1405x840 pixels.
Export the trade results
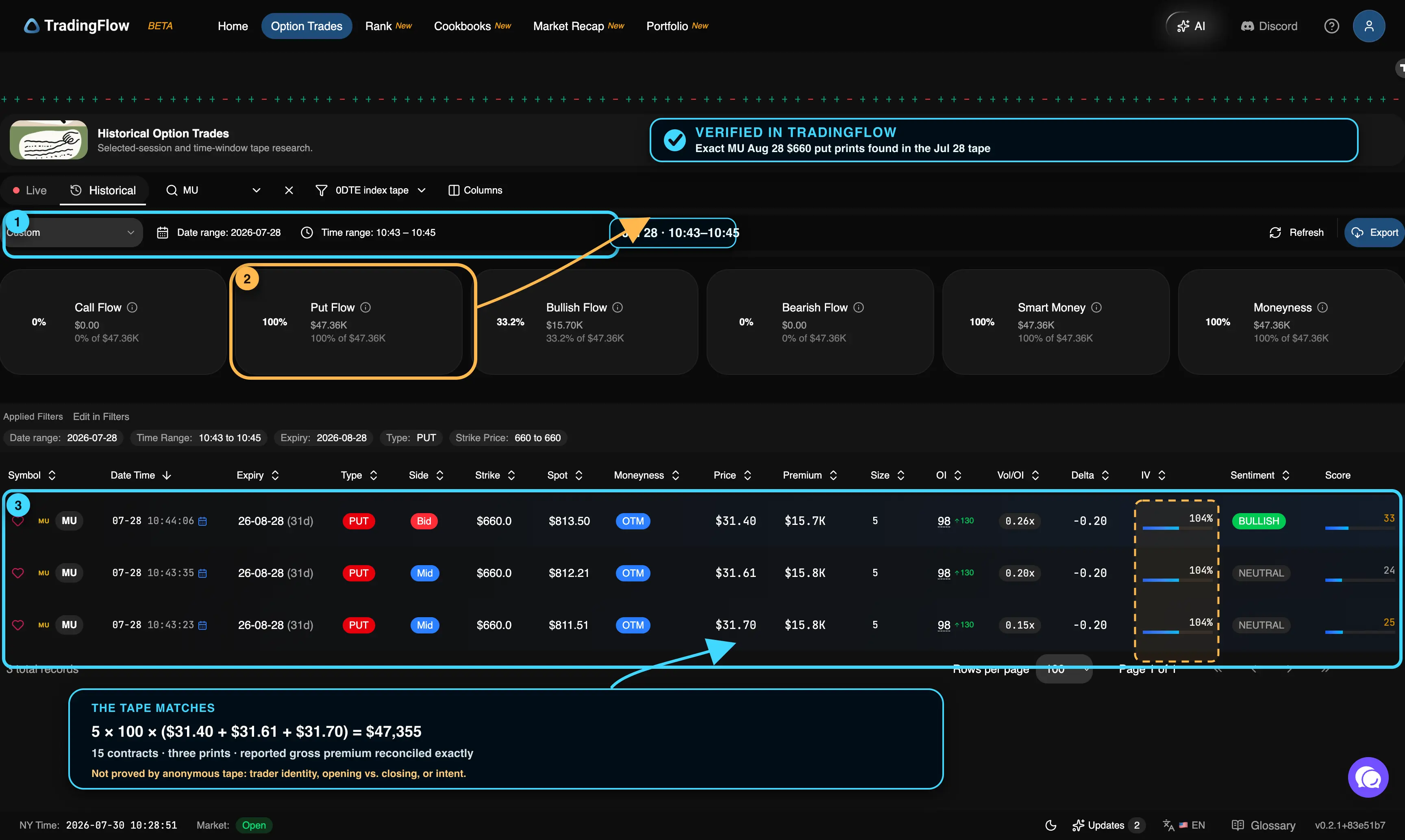(1374, 233)
